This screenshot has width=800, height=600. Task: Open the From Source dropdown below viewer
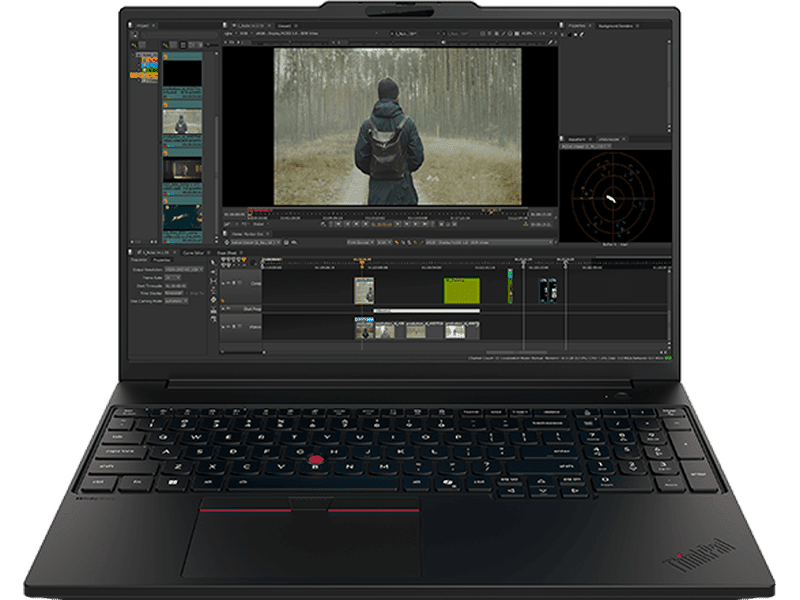(360, 242)
